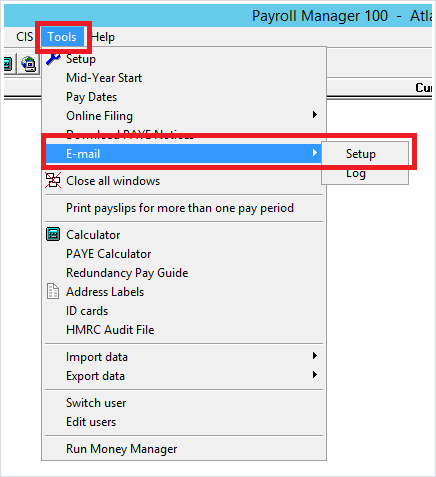Select Pay Dates from Tools menu
The image size is (436, 477).
click(x=92, y=97)
